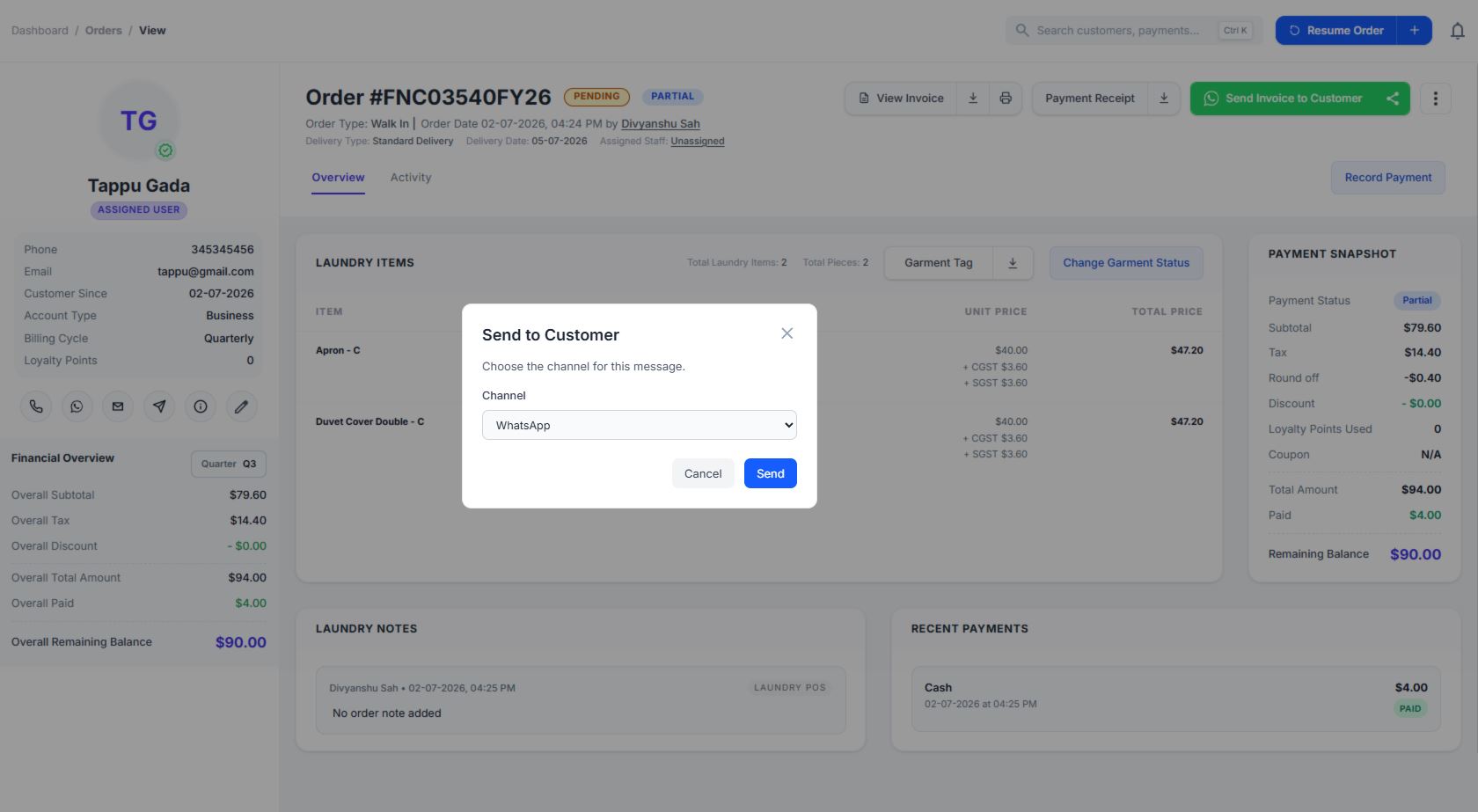This screenshot has width=1478, height=812.
Task: Click the plus icon beside Resume Order
Action: (1415, 30)
